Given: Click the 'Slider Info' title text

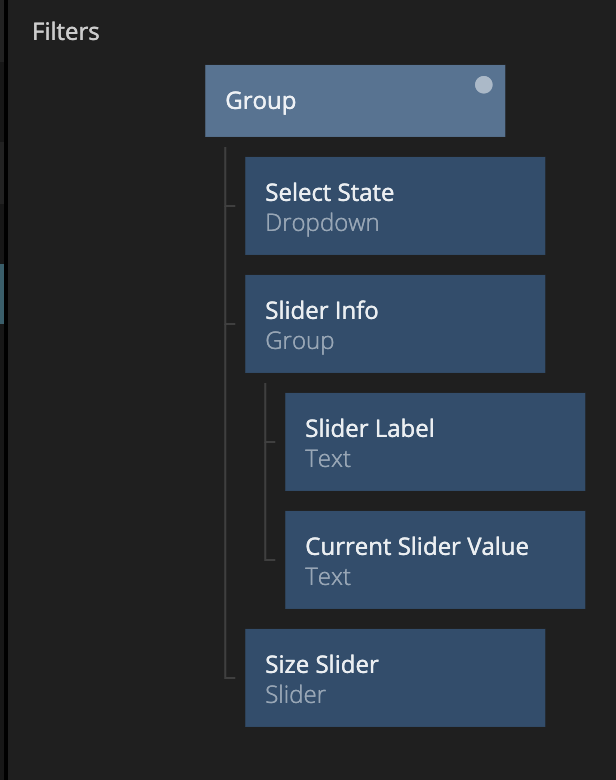Looking at the screenshot, I should [321, 310].
